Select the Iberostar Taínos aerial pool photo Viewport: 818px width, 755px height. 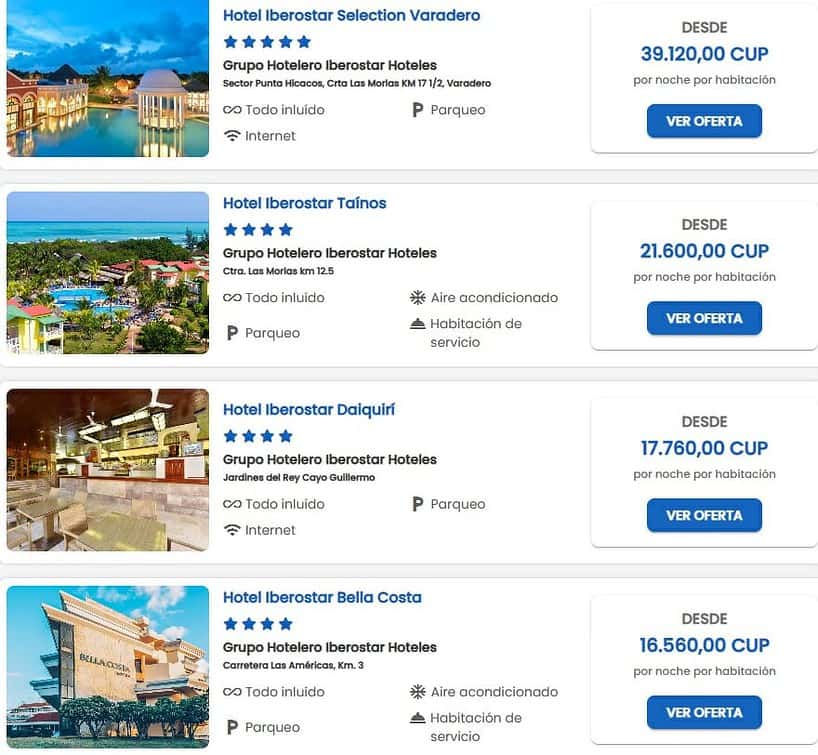pyautogui.click(x=107, y=273)
